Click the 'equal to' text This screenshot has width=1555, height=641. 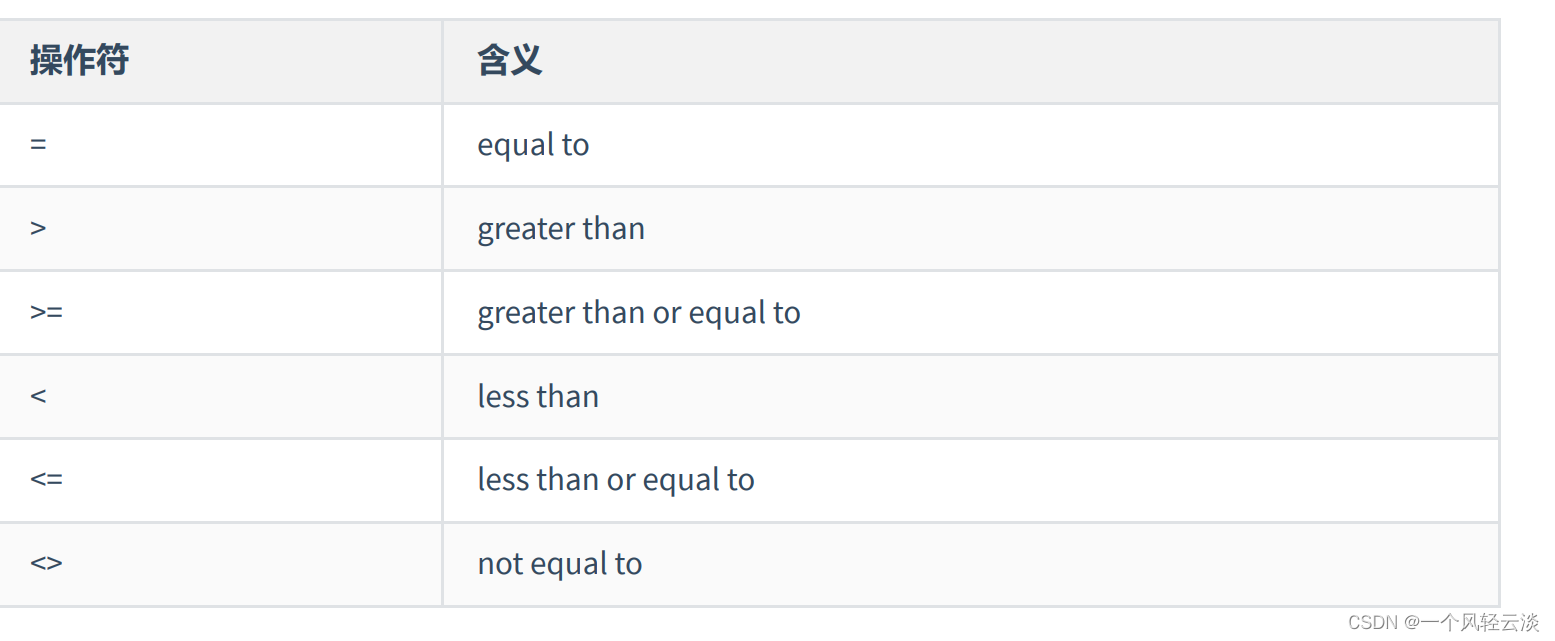(x=533, y=145)
